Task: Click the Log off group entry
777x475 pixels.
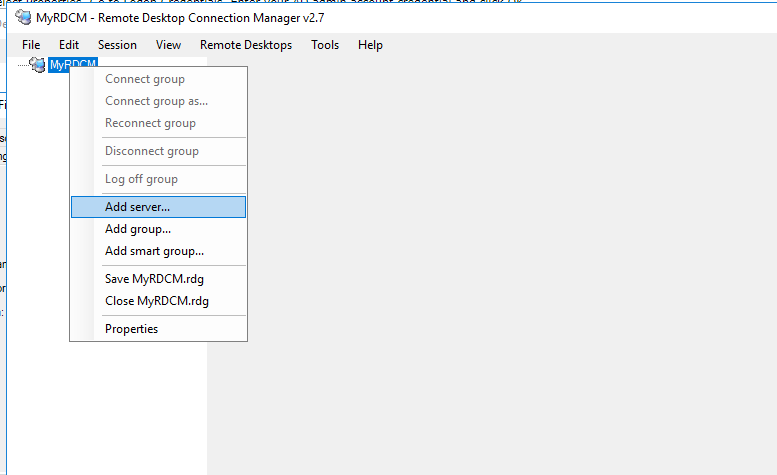Action: tap(158, 179)
